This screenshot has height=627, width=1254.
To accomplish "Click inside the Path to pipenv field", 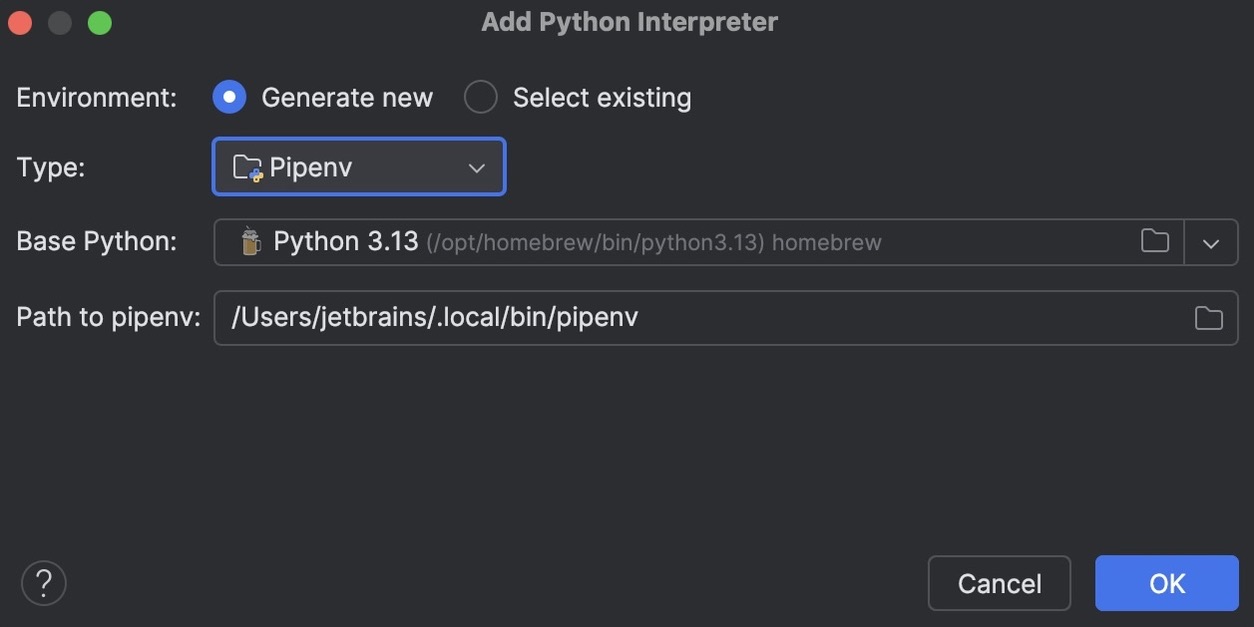I will point(600,317).
